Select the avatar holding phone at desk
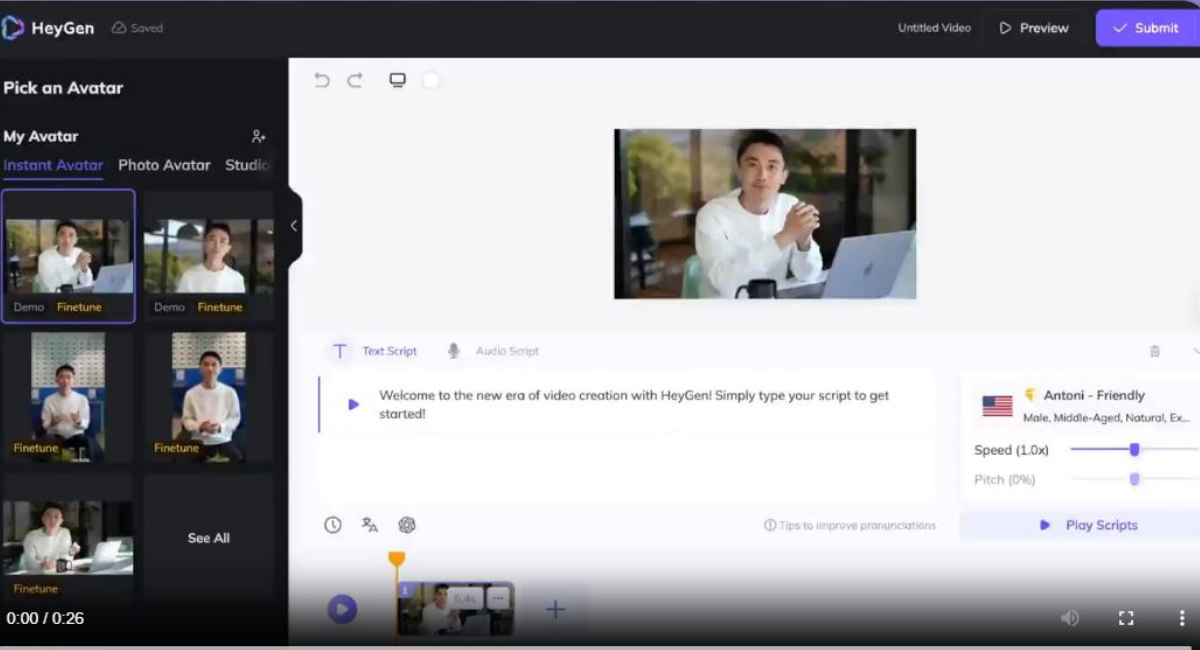Screen dimensions: 1200x650 click(68, 538)
